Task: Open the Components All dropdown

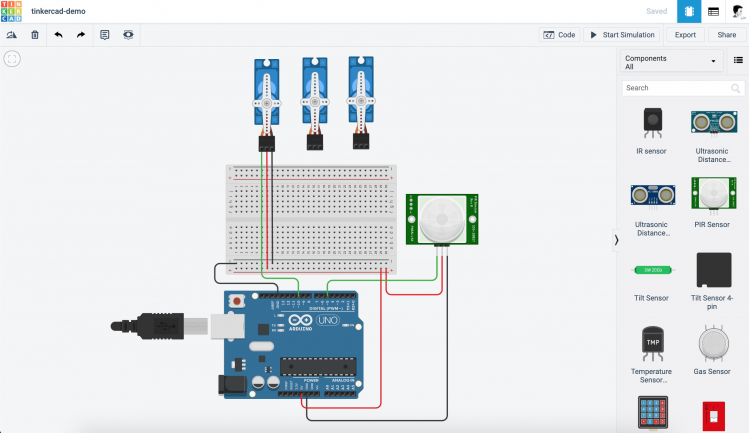Action: pos(670,62)
